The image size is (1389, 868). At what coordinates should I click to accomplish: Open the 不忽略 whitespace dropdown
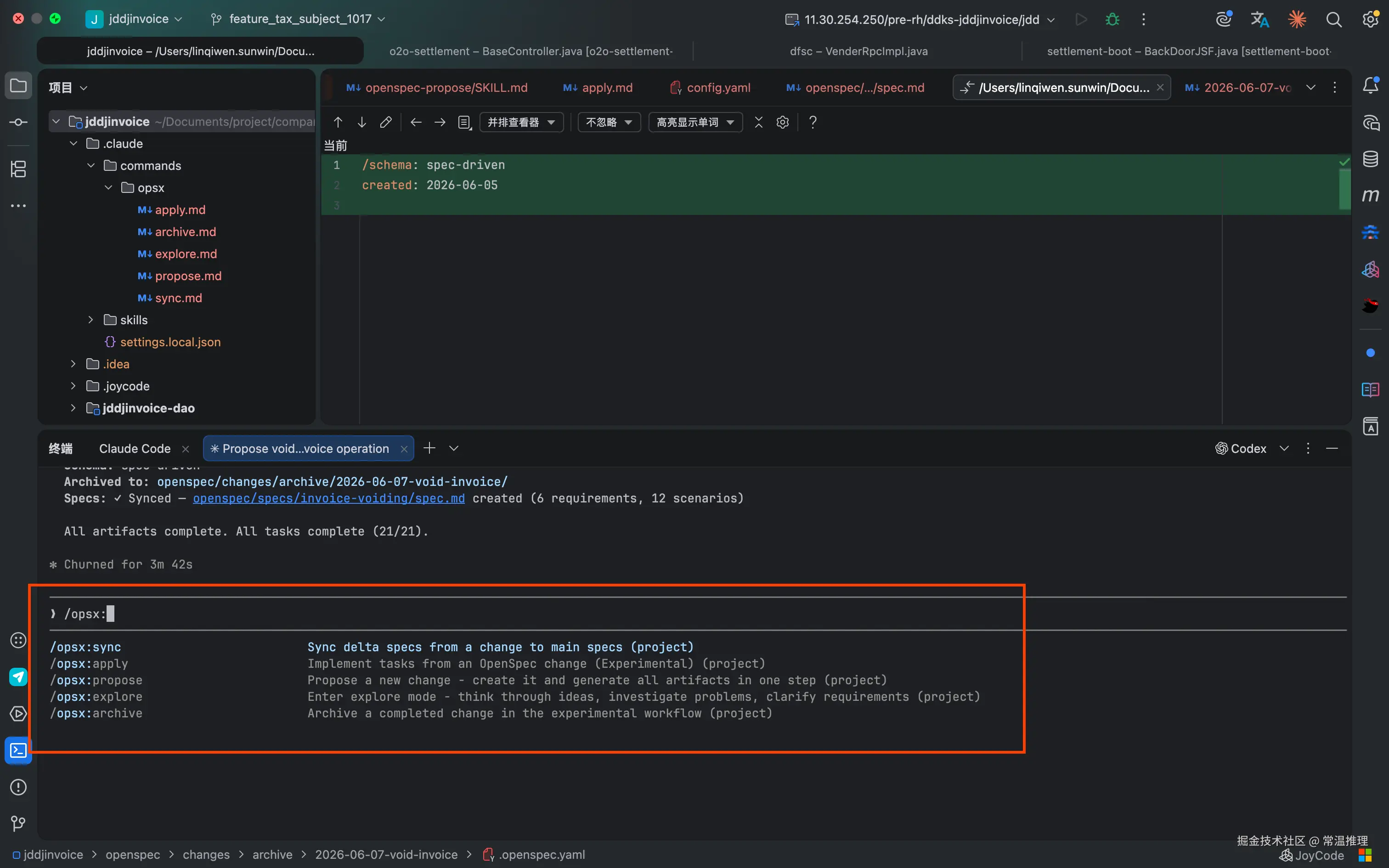point(609,122)
